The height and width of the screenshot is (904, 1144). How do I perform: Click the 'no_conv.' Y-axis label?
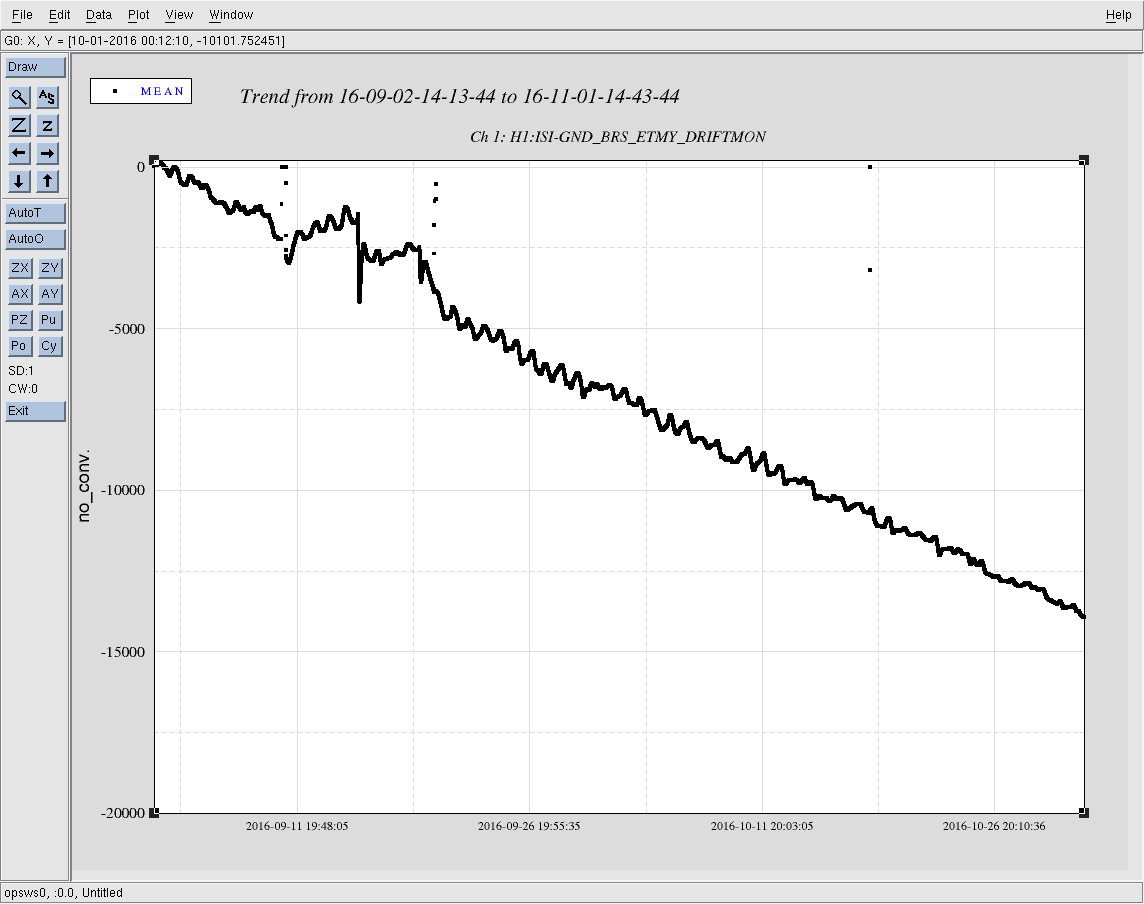pos(84,486)
